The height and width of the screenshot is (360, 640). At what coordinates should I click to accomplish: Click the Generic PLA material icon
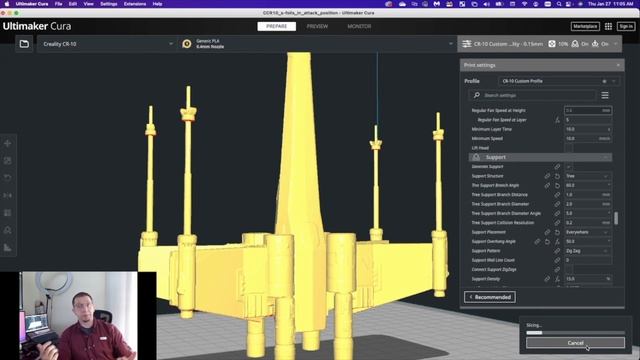pos(187,44)
